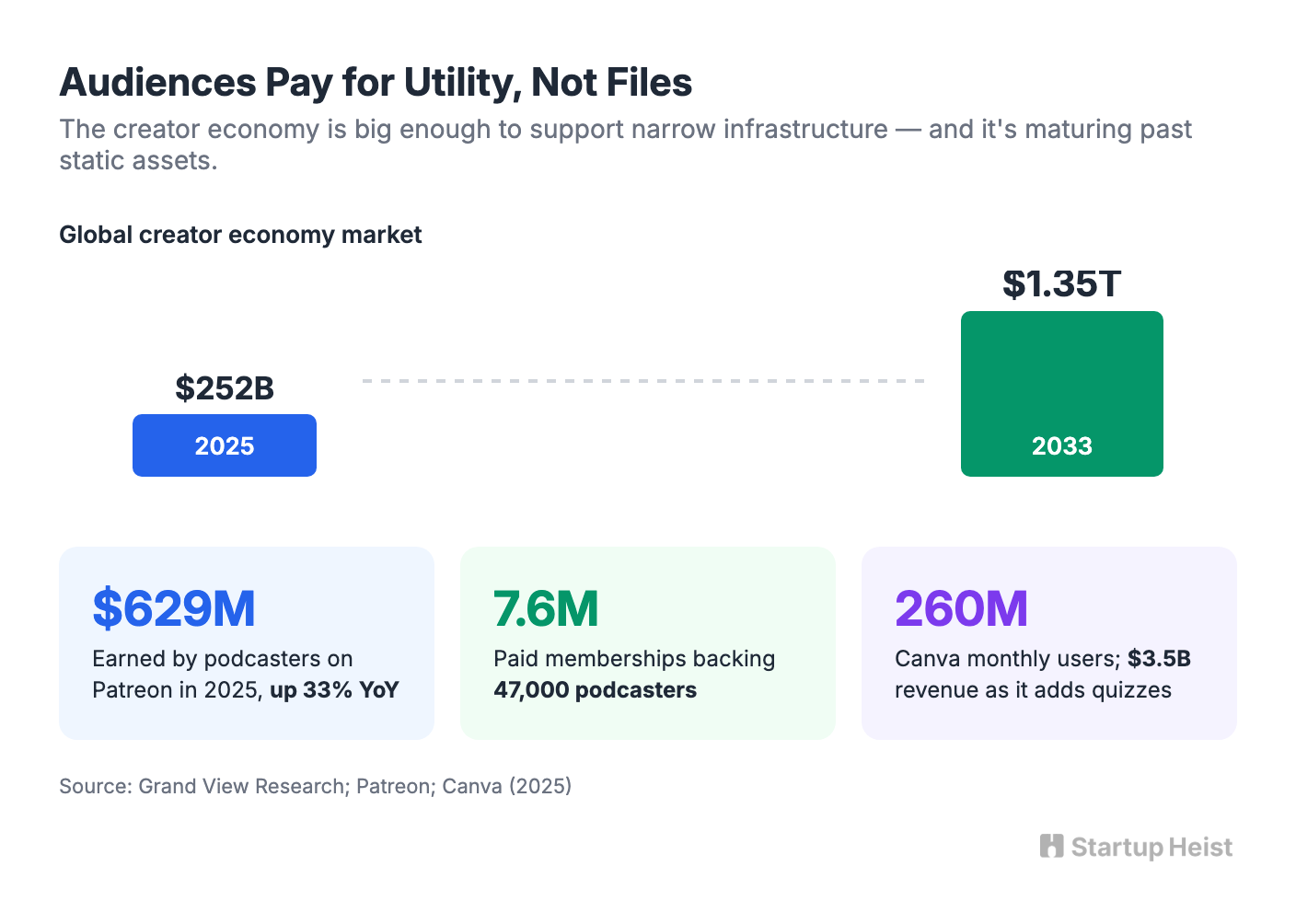Select the Canva monthly users card
The width and height of the screenshot is (1296, 924).
pos(1049,643)
